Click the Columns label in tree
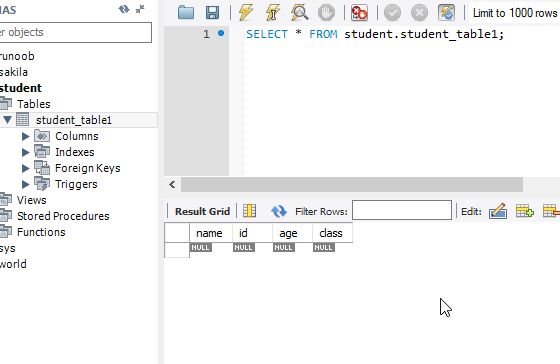This screenshot has height=364, width=560. [77, 136]
